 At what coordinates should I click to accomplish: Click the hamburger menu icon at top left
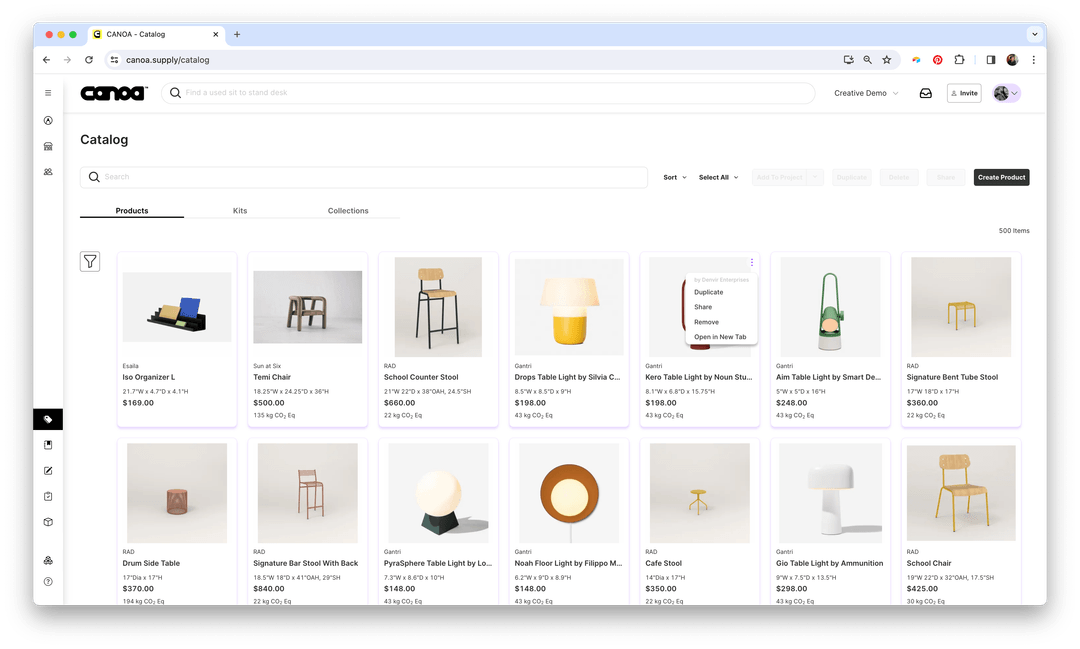[48, 93]
